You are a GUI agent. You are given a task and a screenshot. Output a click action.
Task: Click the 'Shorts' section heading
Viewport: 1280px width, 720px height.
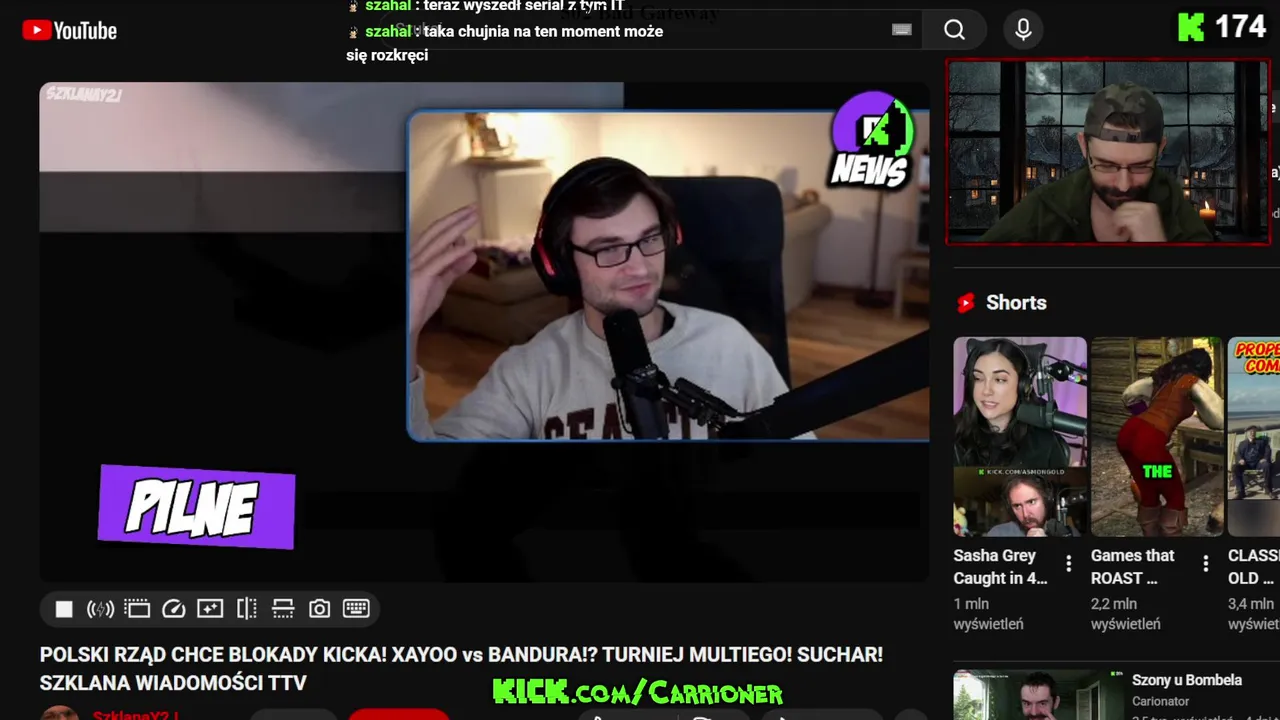[1016, 303]
